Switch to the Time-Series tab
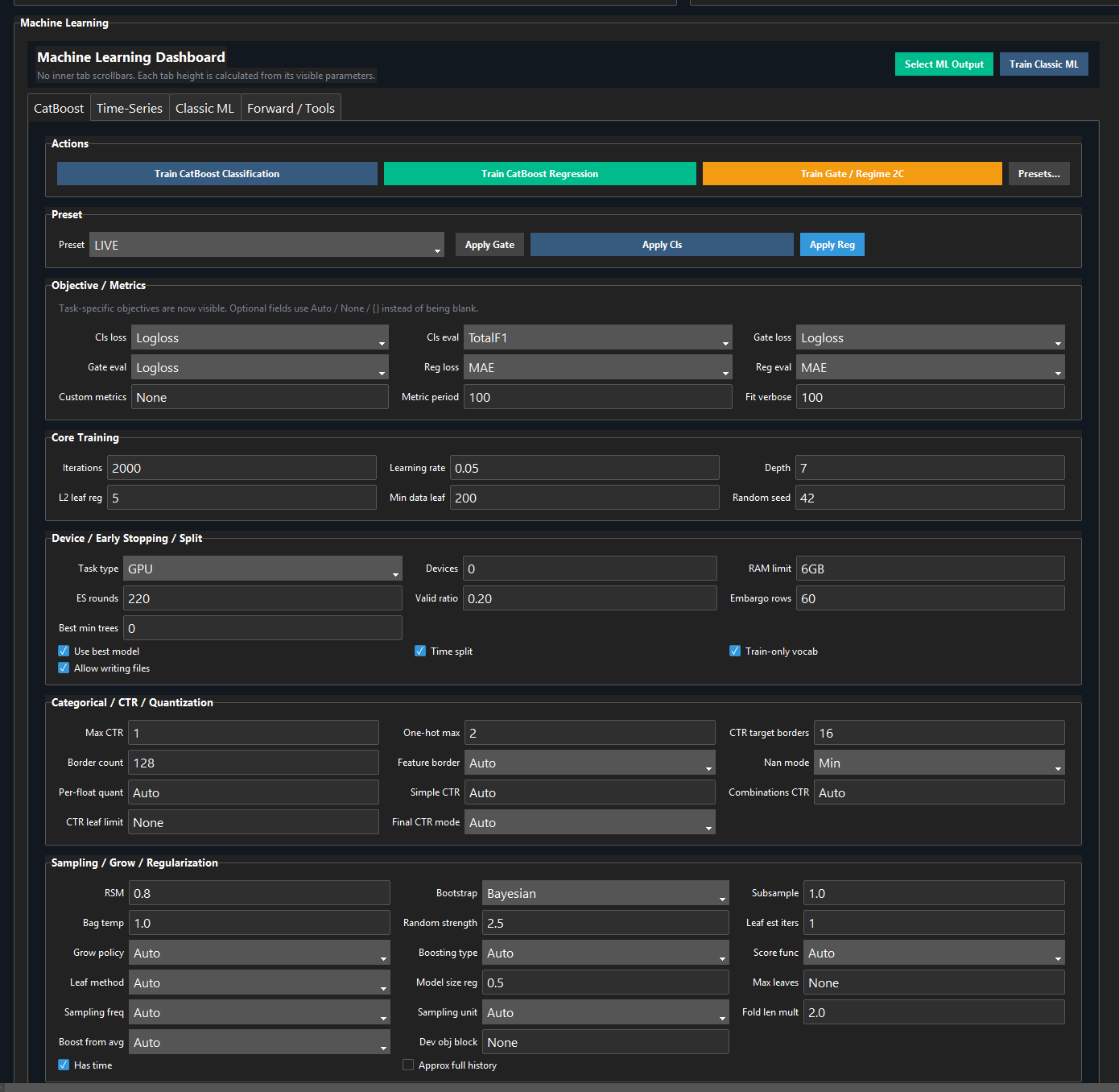Image resolution: width=1119 pixels, height=1092 pixels. click(130, 108)
